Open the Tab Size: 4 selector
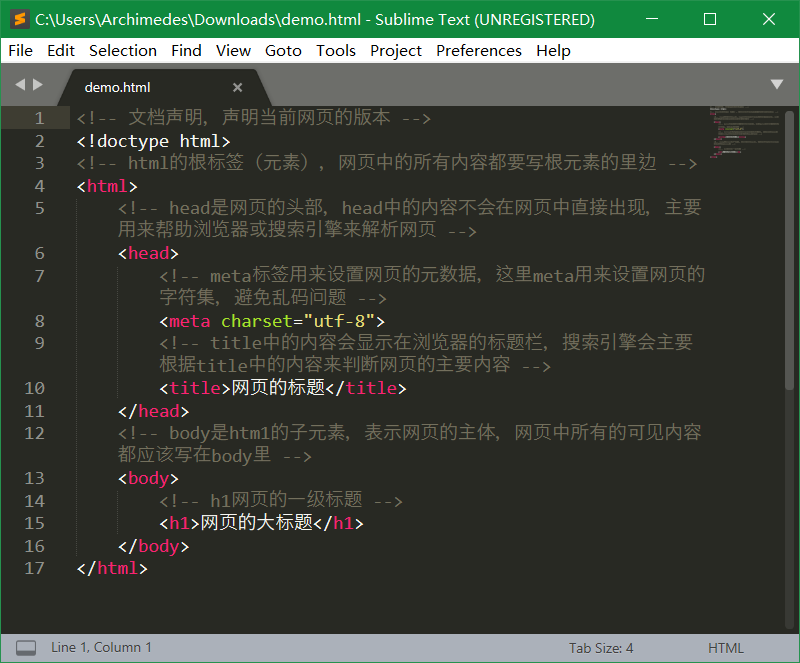The height and width of the screenshot is (663, 800). 600,647
